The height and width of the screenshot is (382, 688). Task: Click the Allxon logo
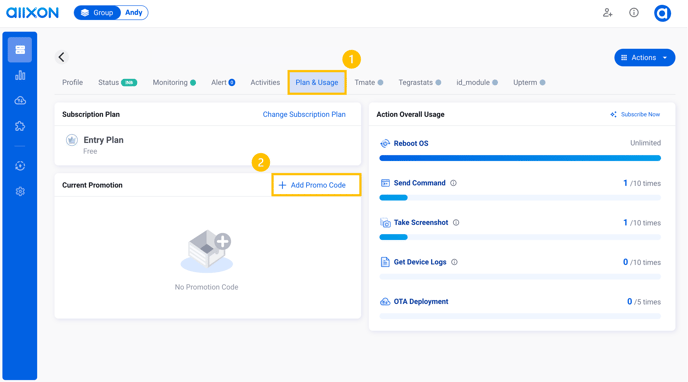tap(32, 12)
